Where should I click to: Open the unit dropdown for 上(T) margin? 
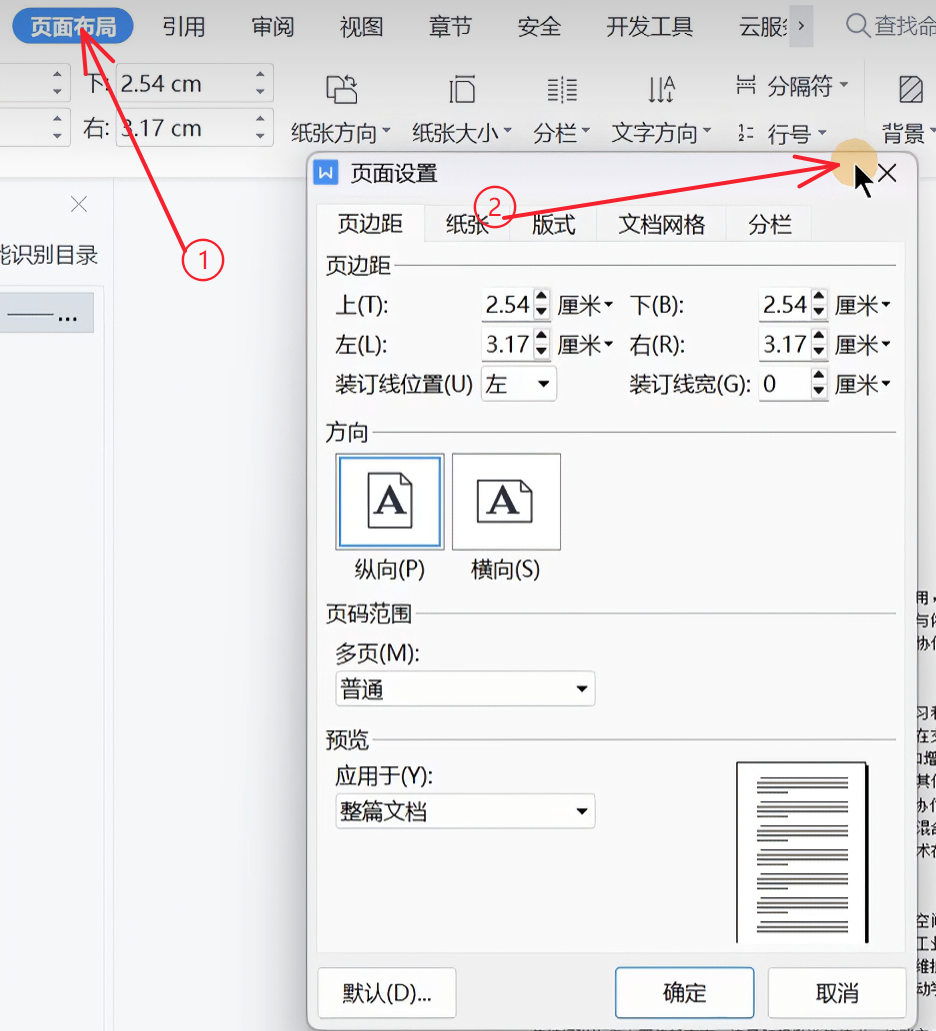point(586,305)
